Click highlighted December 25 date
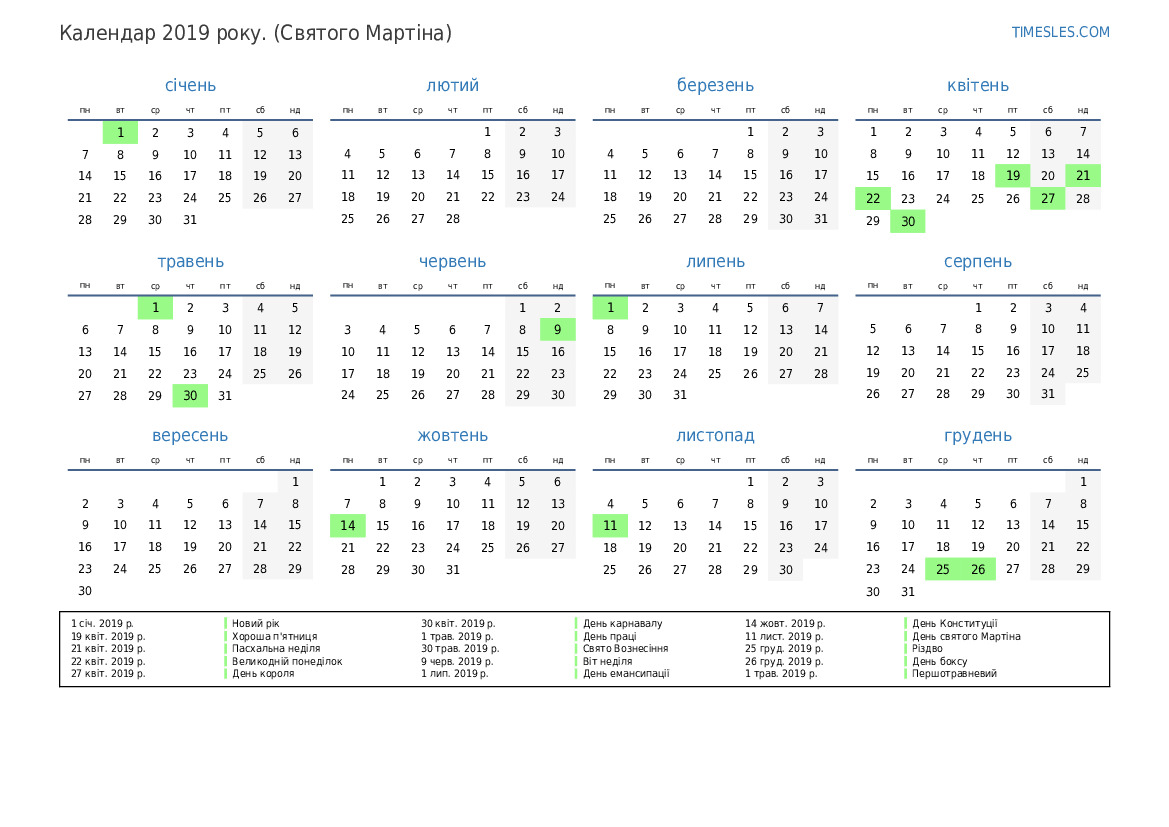Screen dimensions: 1169x827 click(942, 570)
